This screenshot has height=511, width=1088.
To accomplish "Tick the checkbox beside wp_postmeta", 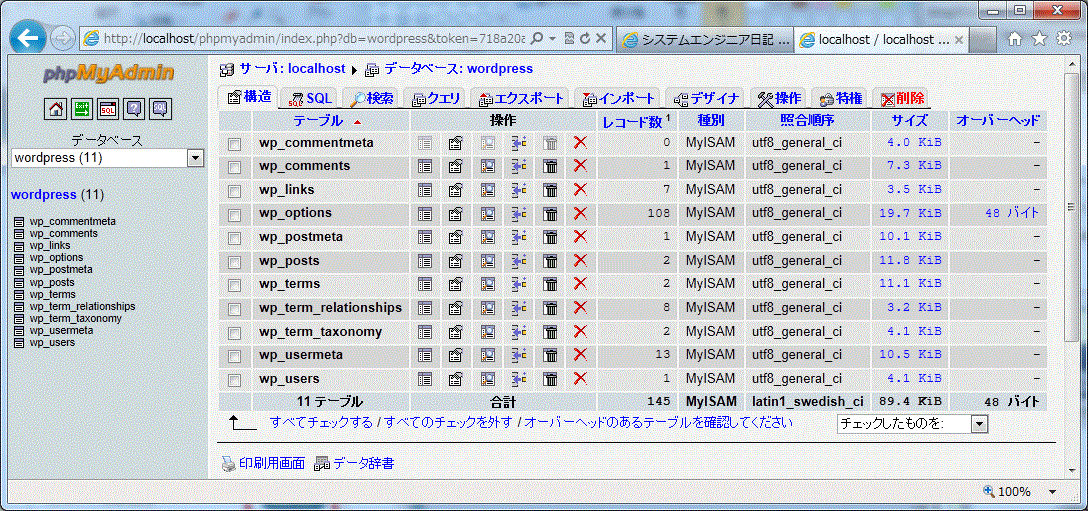I will point(235,238).
